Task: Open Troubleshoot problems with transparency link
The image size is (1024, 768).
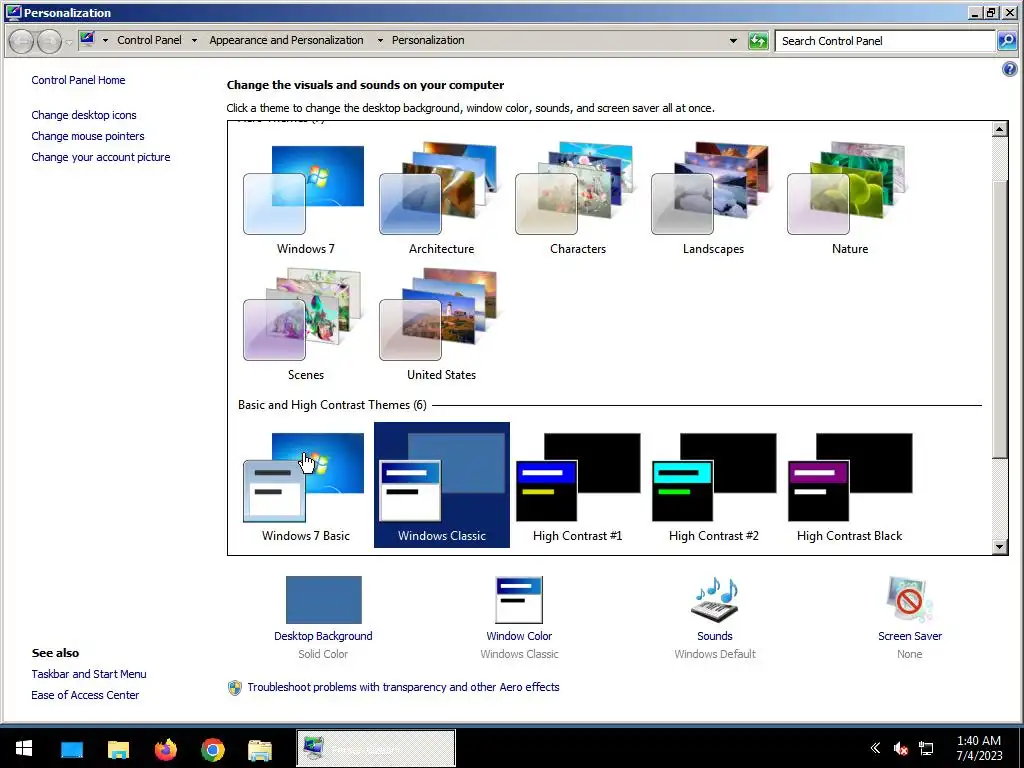Action: tap(403, 687)
